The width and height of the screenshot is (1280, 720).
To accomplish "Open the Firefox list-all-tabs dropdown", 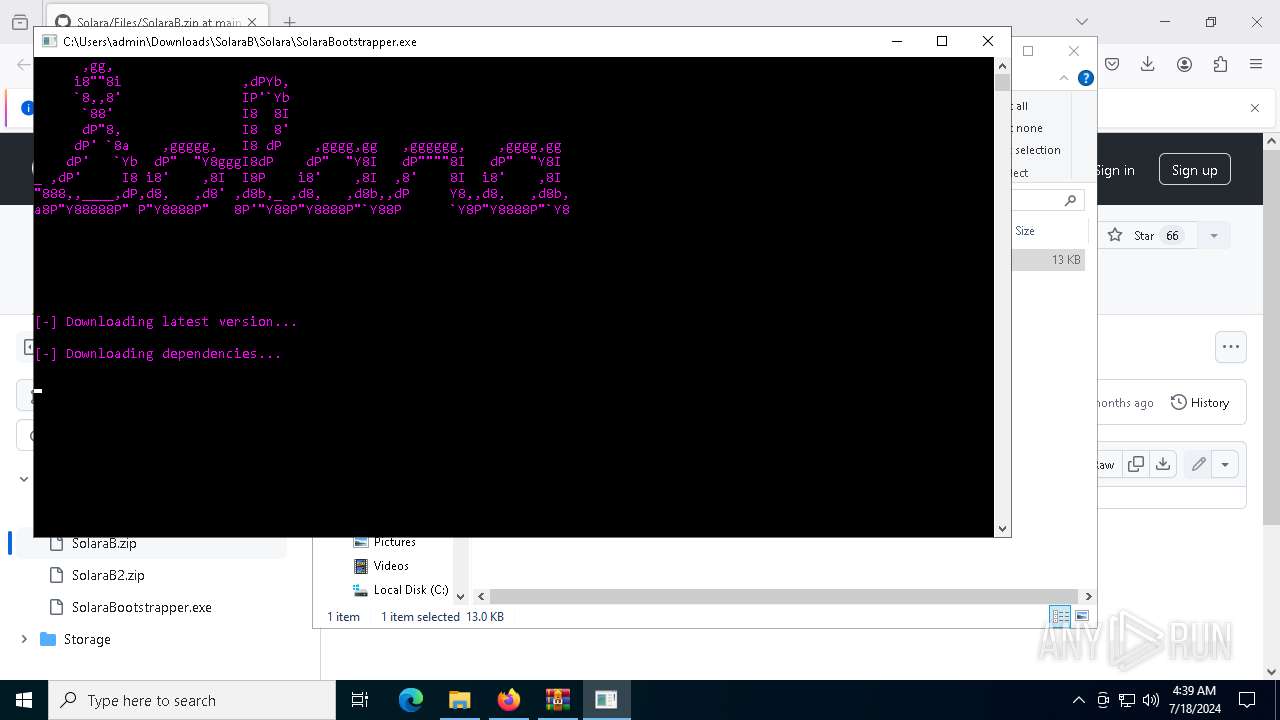I will [1081, 22].
